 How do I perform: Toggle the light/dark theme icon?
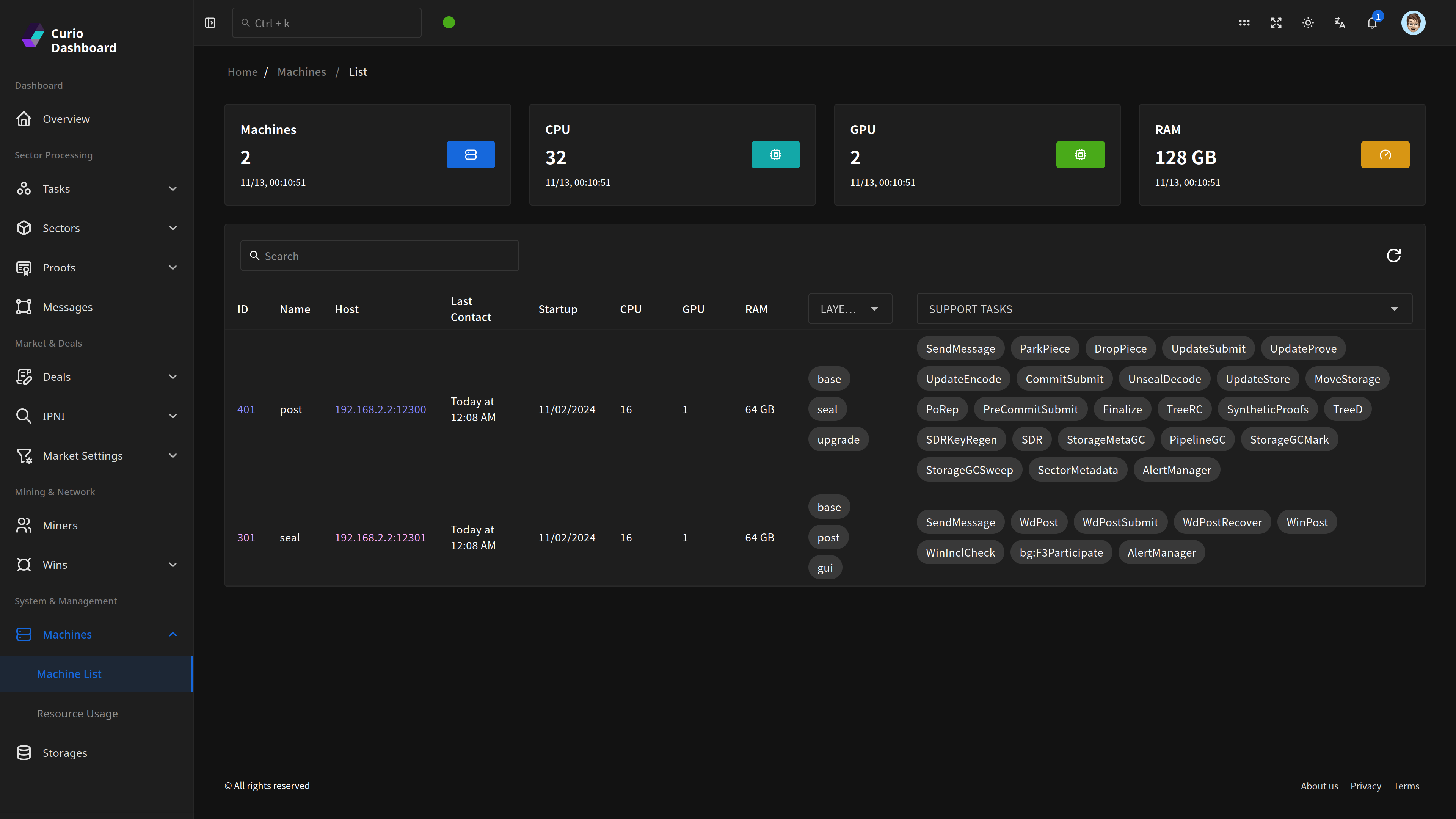tap(1308, 23)
